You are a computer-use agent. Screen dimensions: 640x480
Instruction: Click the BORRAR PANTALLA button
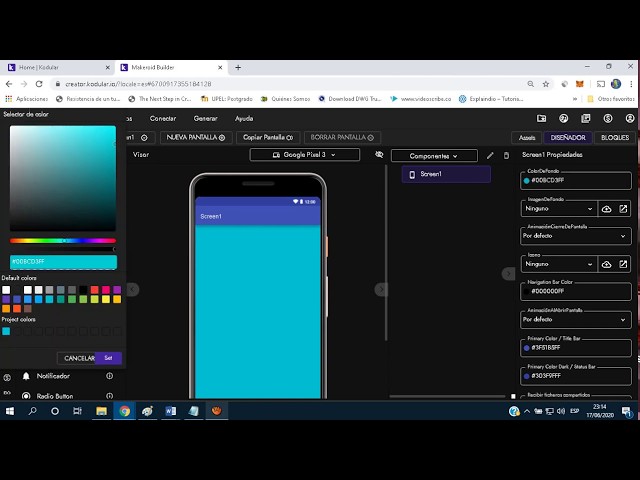tap(342, 138)
